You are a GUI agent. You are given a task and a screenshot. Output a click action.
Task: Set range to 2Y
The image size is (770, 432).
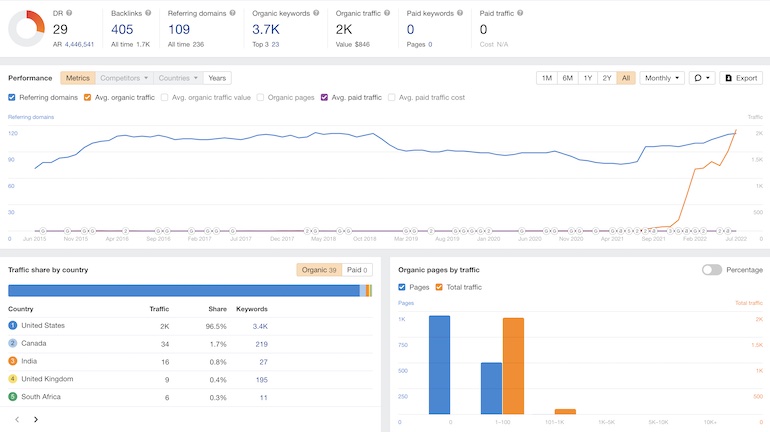(607, 78)
